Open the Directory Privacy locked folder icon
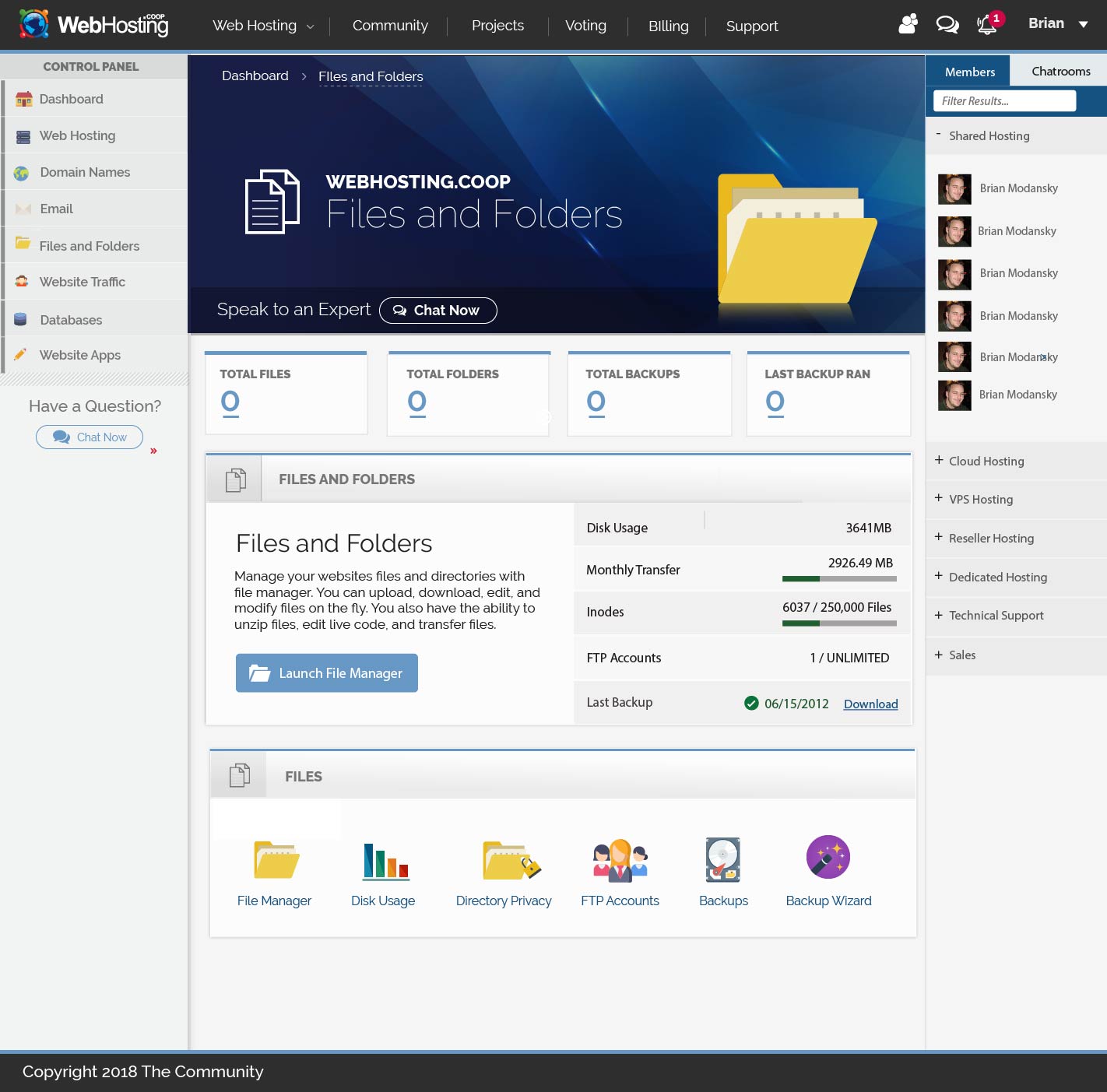 511,859
